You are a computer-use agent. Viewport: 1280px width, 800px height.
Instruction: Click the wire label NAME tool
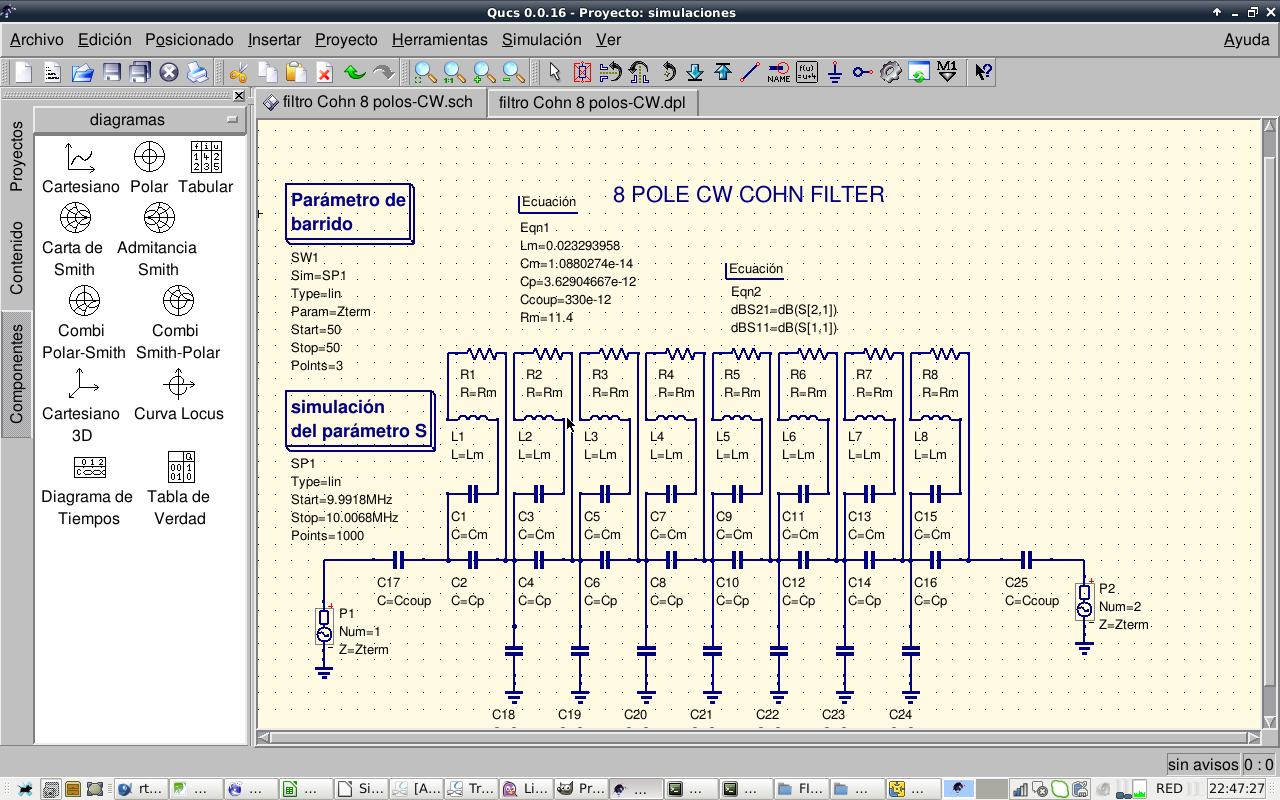(778, 72)
